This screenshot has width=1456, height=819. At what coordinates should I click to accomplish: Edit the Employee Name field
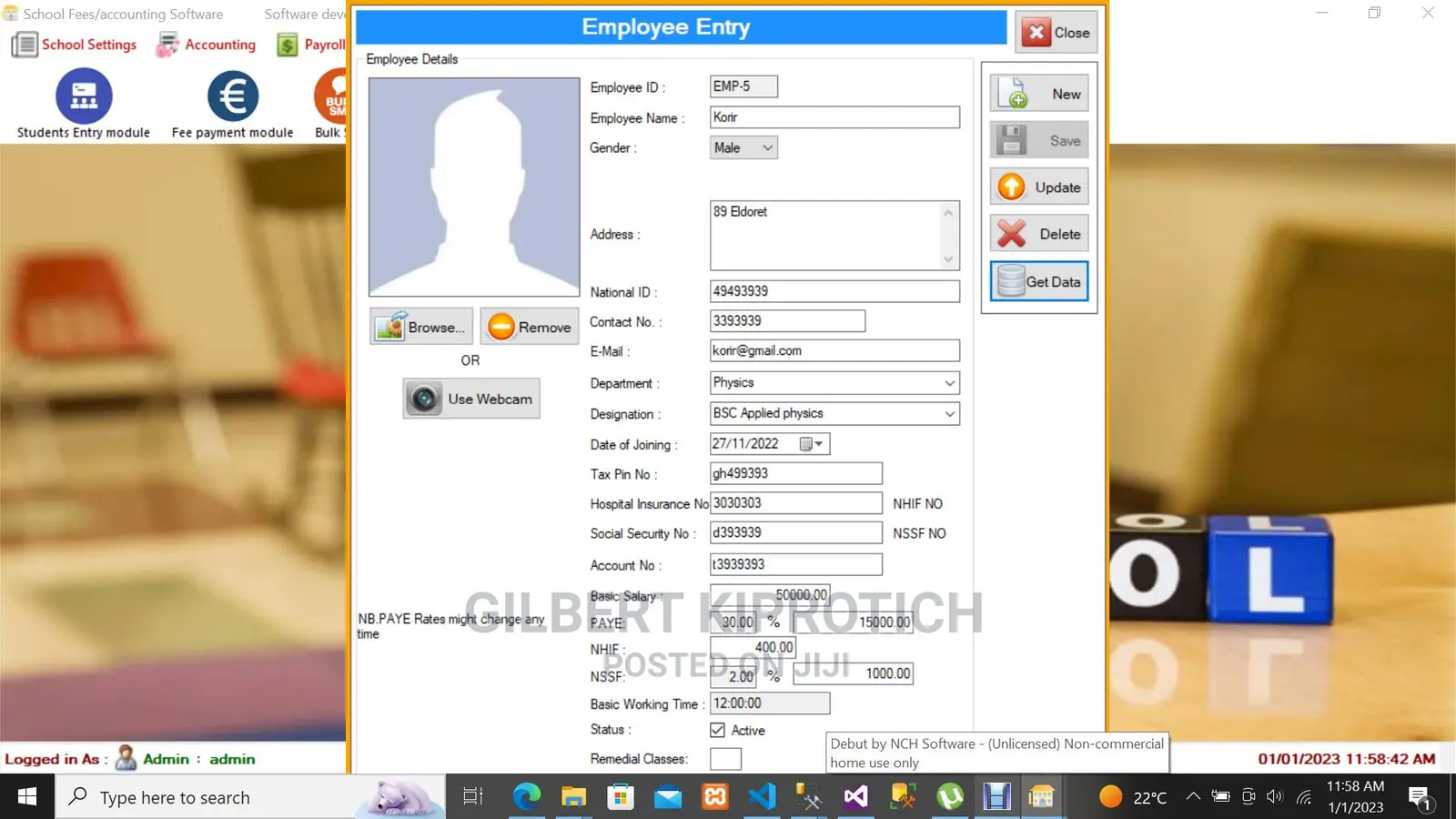pos(834,117)
